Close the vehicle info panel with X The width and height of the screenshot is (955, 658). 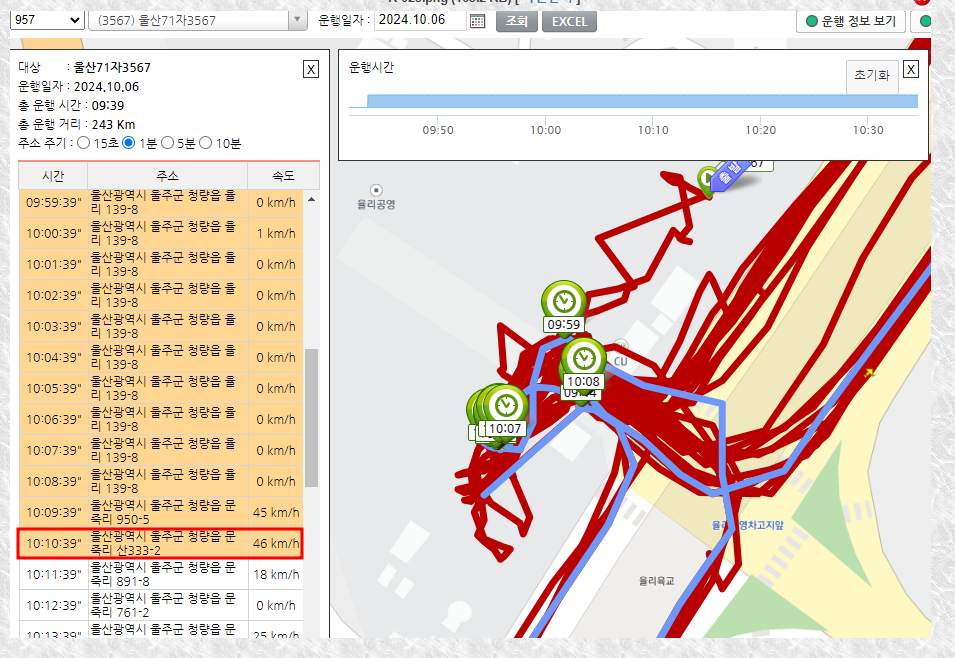(311, 69)
